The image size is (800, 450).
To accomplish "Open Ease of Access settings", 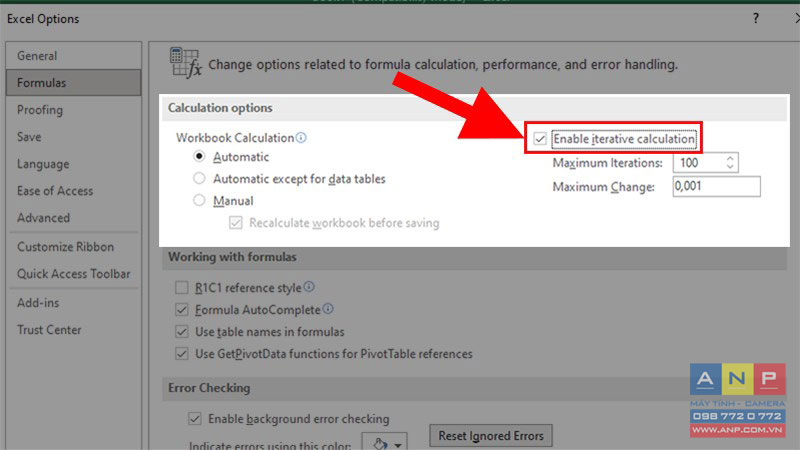I will (x=73, y=191).
